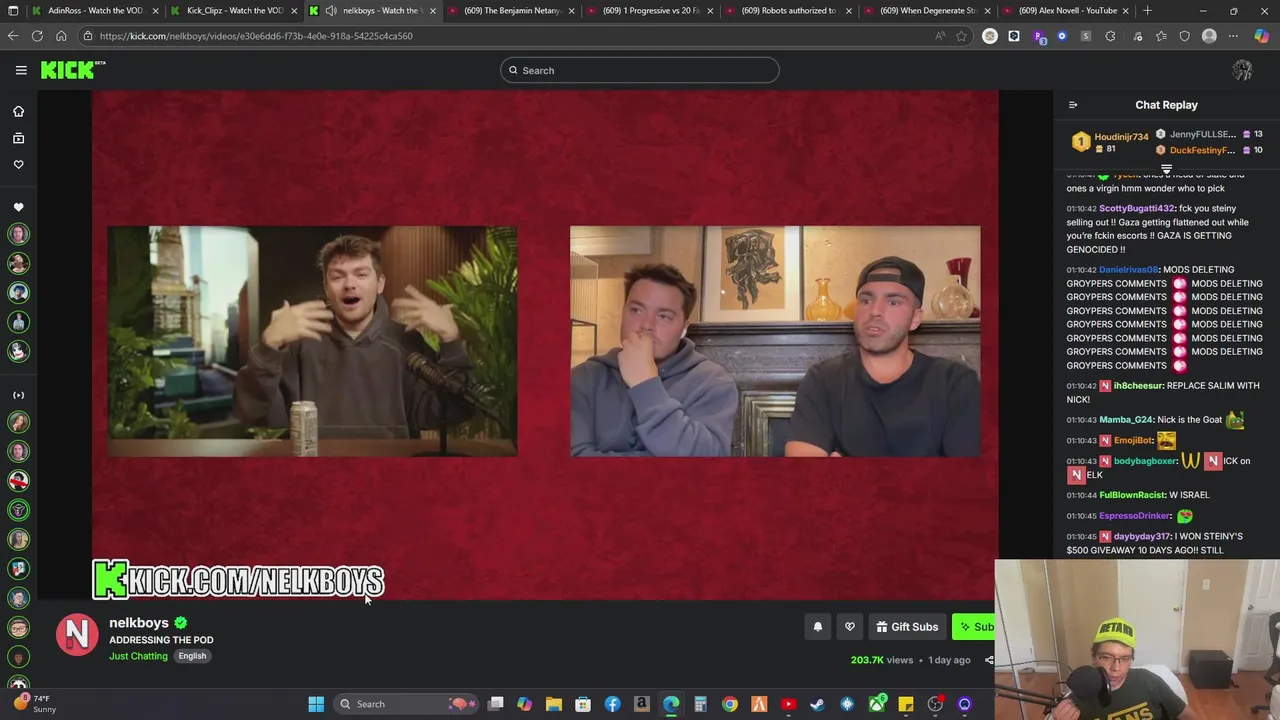This screenshot has width=1280, height=720.
Task: Switch to Robots authorized tab
Action: point(787,11)
